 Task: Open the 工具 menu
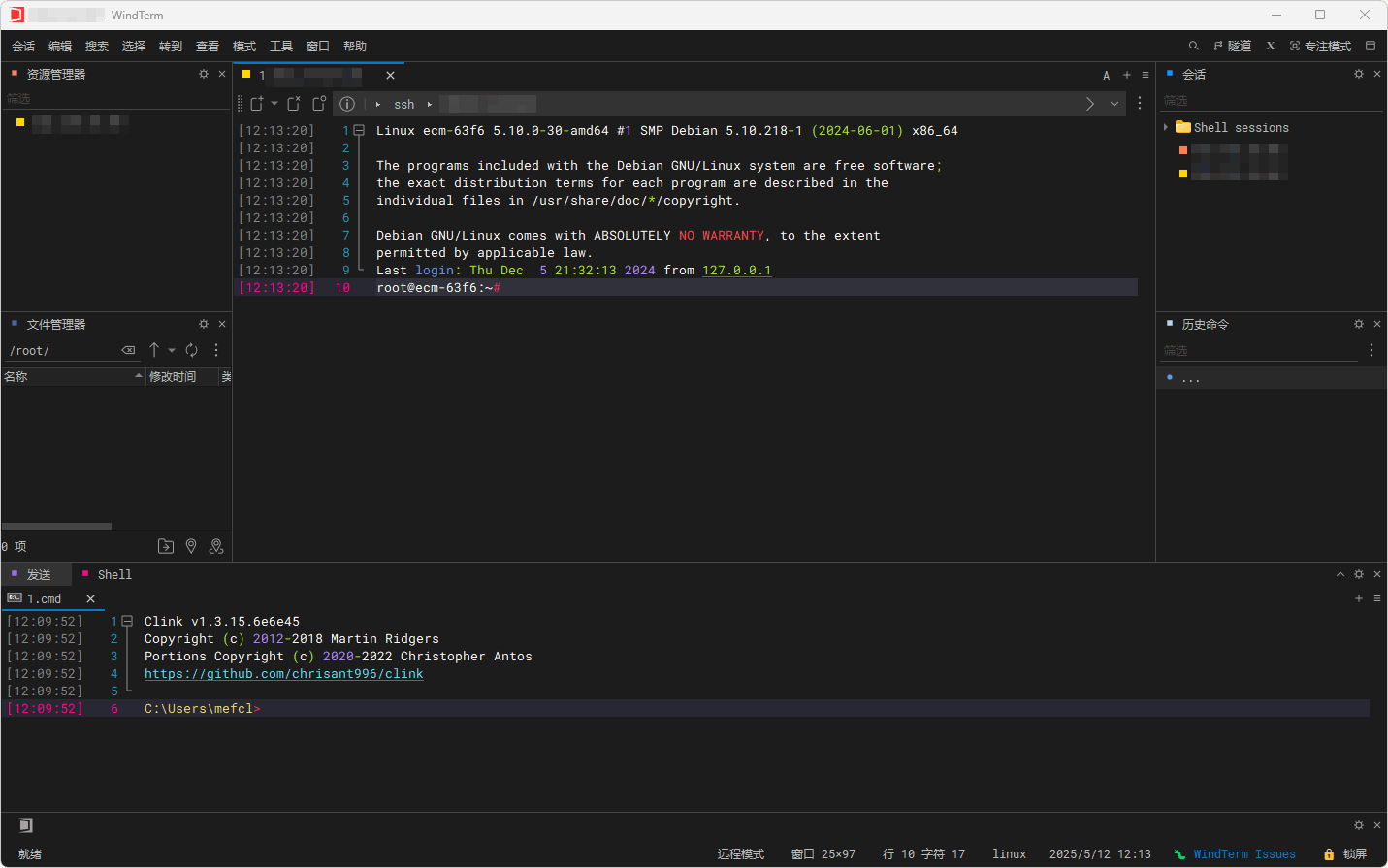[281, 46]
